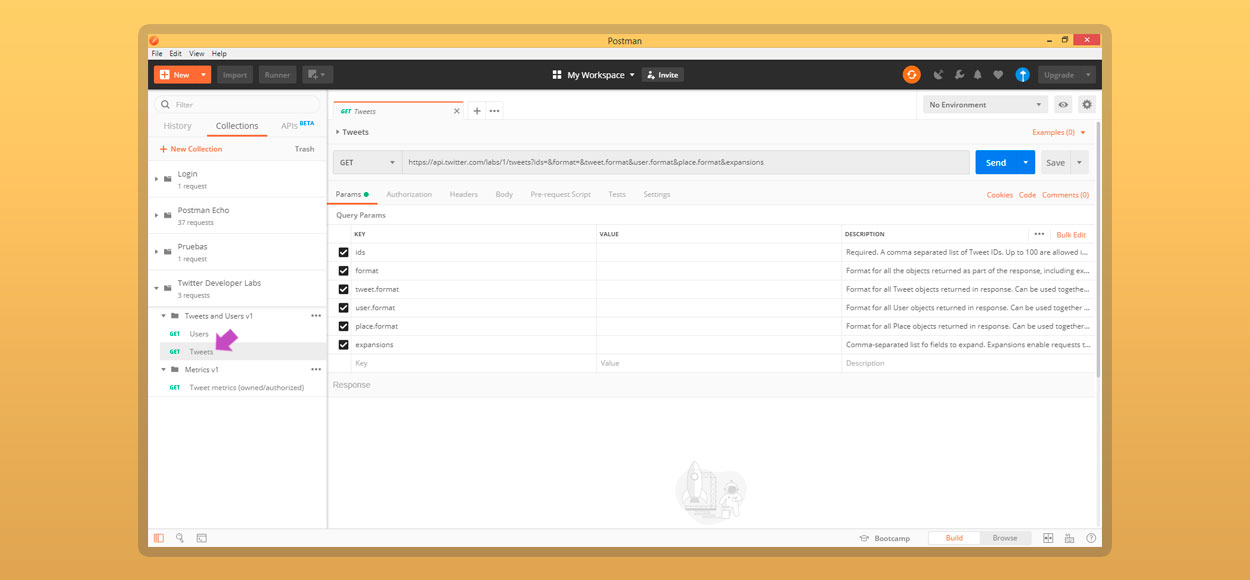This screenshot has width=1250, height=580.
Task: Click the new window icon button
Action: 317,75
